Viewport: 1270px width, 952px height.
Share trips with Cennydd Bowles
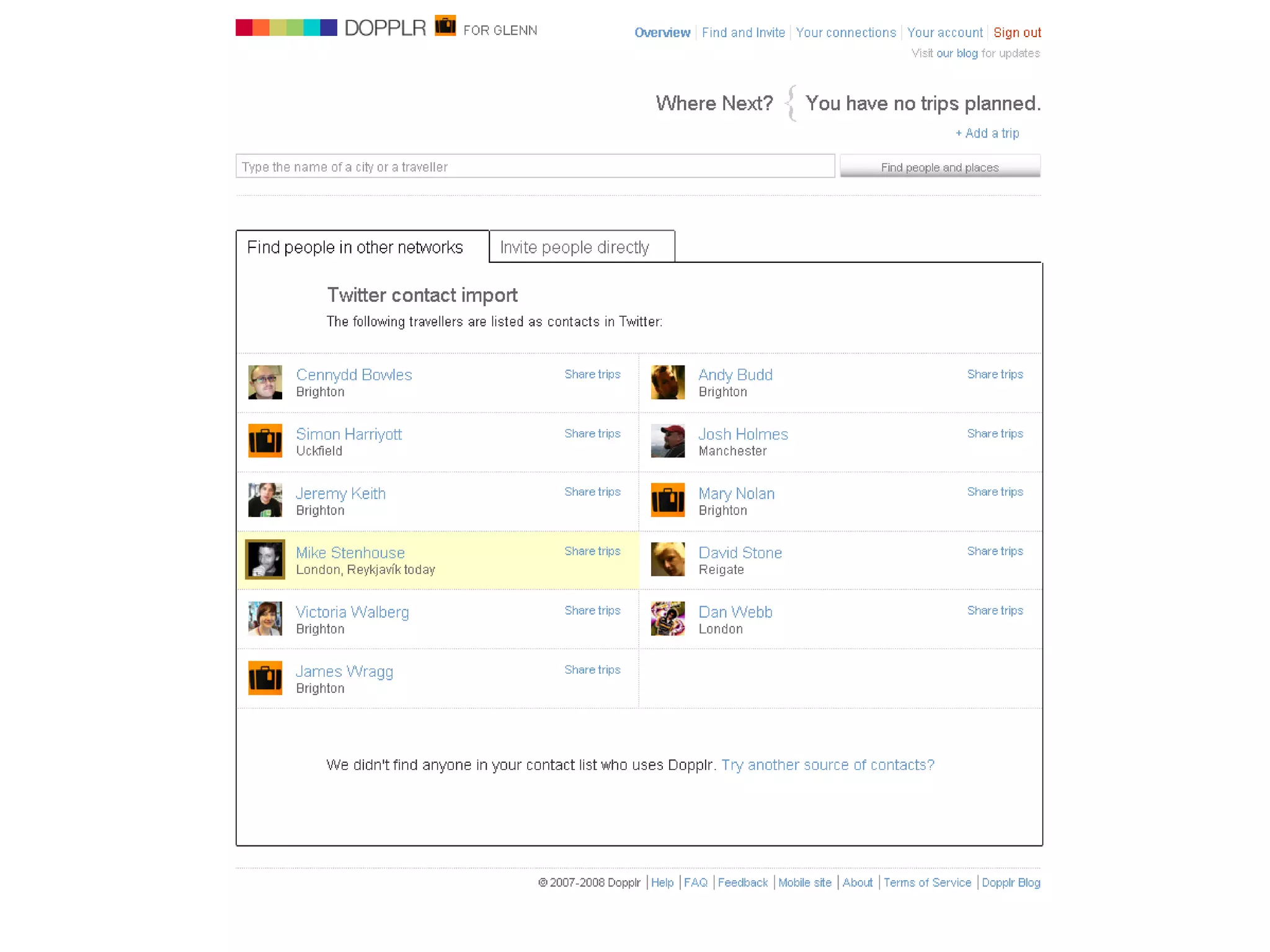592,374
